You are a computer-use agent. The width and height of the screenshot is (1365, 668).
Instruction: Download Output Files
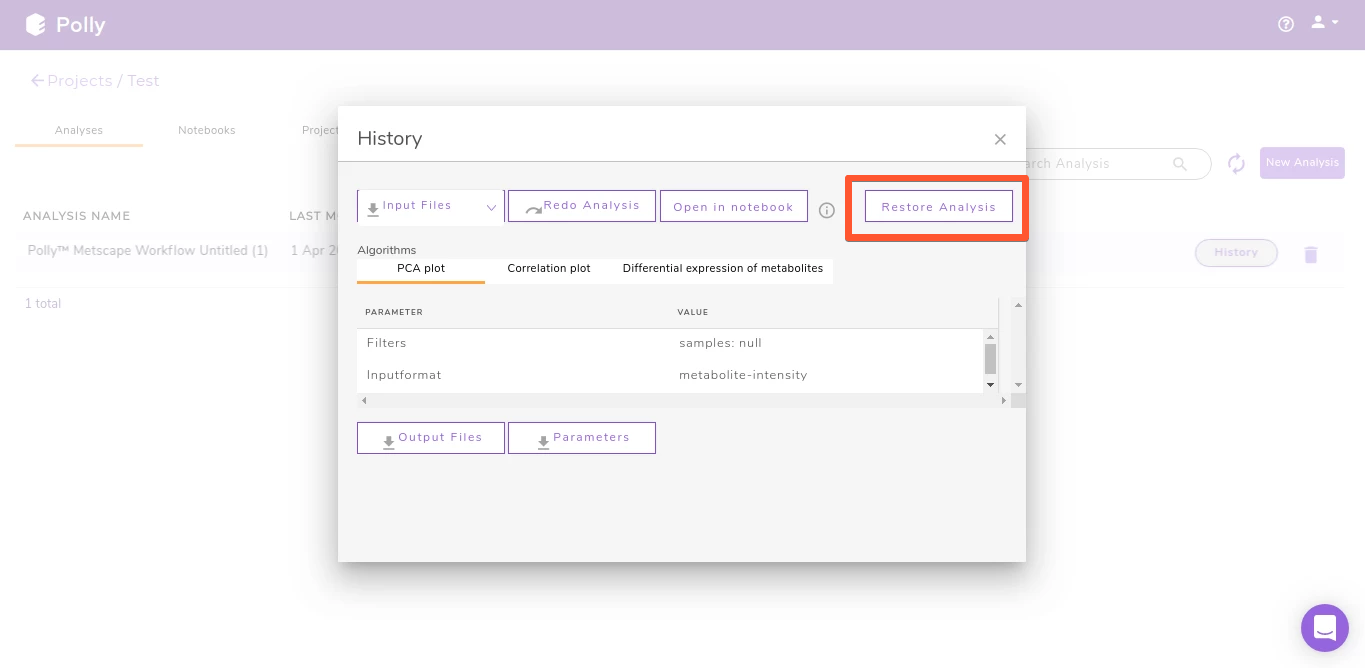(431, 438)
